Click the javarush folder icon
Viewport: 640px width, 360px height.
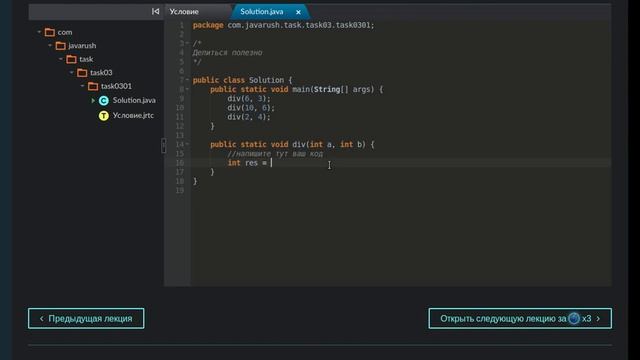60,46
